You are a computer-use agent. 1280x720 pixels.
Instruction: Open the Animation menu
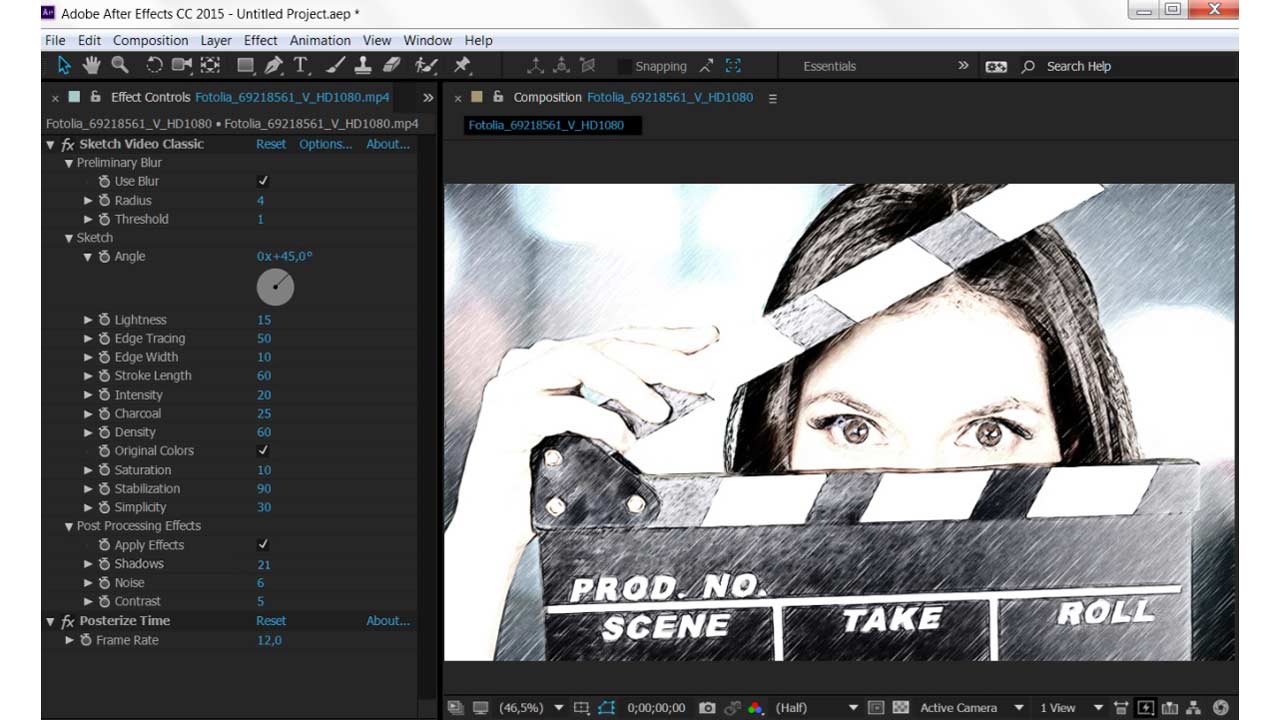tap(320, 40)
